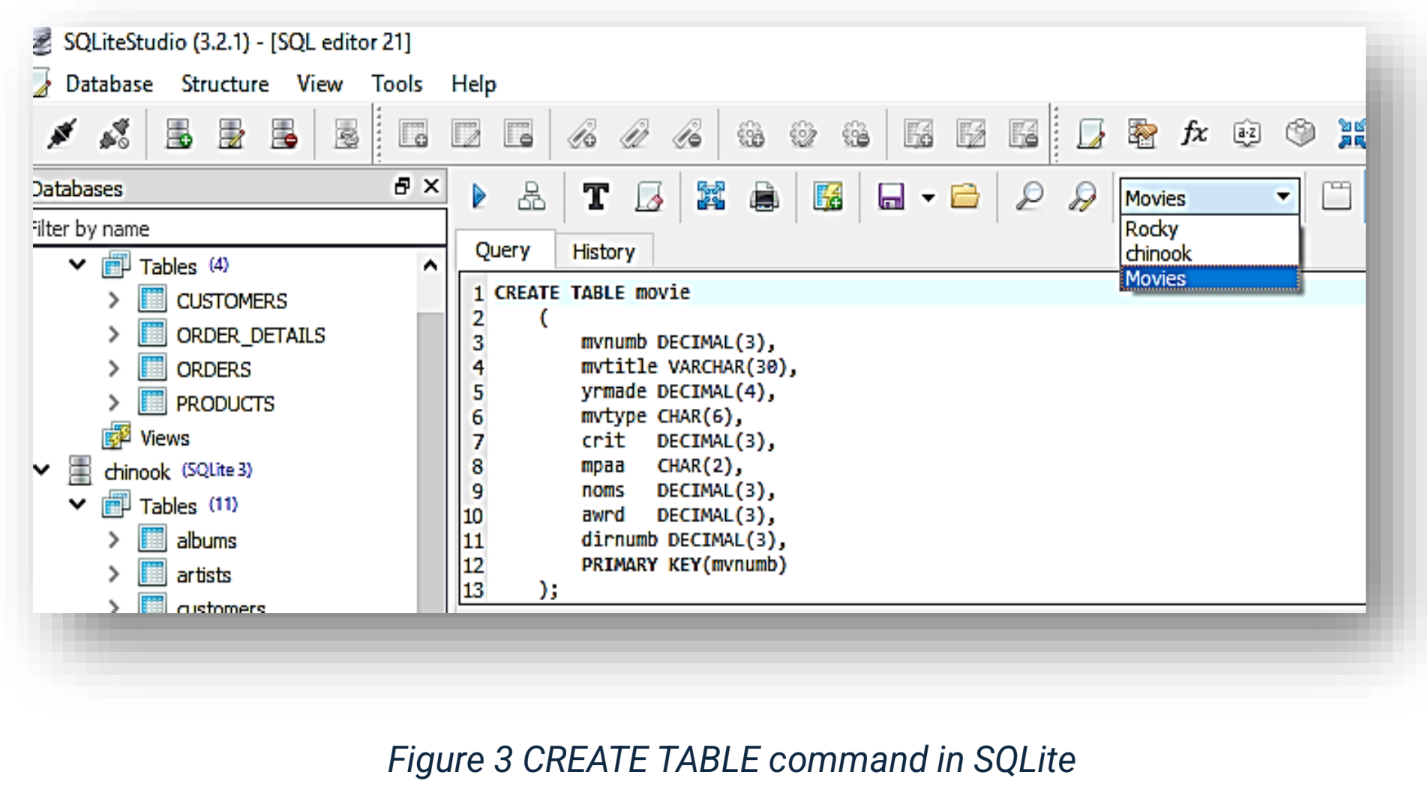Viewport: 1427px width, 801px height.
Task: Expand the albums table node
Action: [x=114, y=540]
